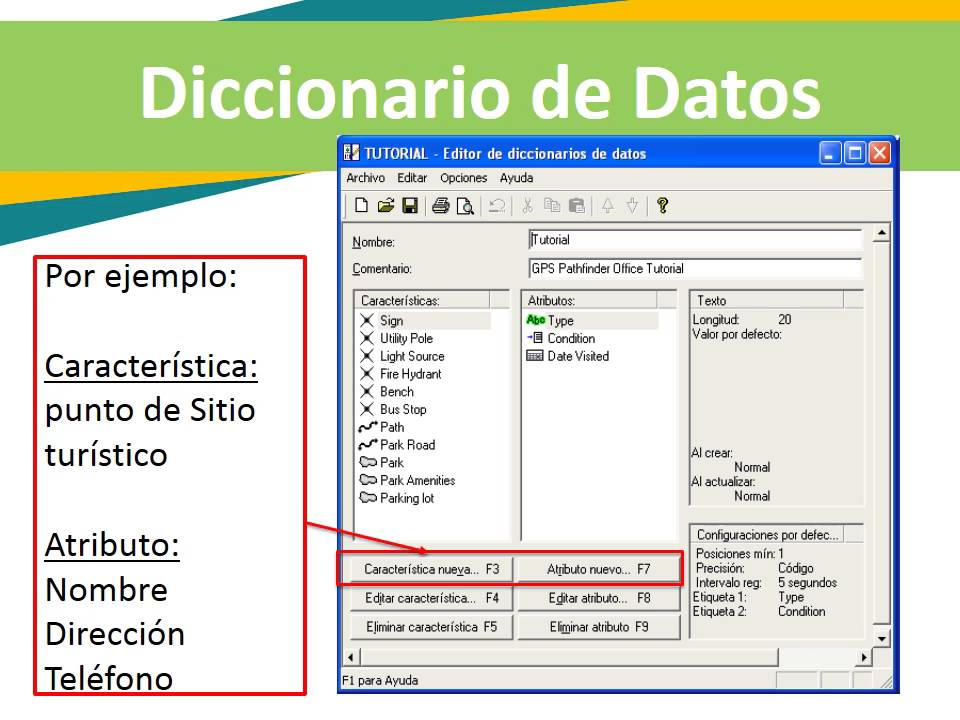Select Bench feature
960x720 pixels.
(x=397, y=391)
